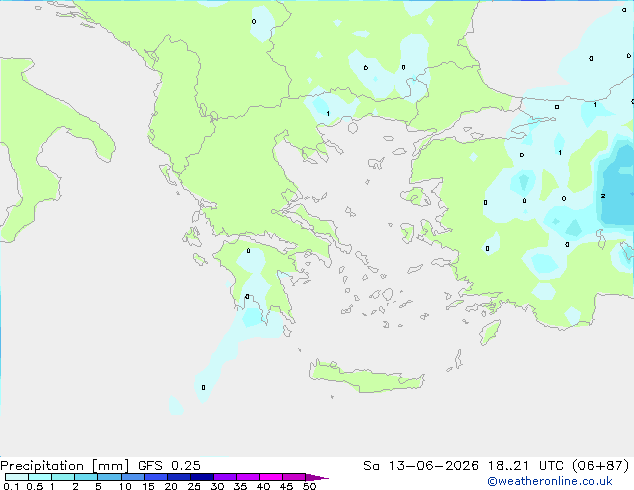Pick the 10–15 mm legend color swatch

[x=132, y=477]
